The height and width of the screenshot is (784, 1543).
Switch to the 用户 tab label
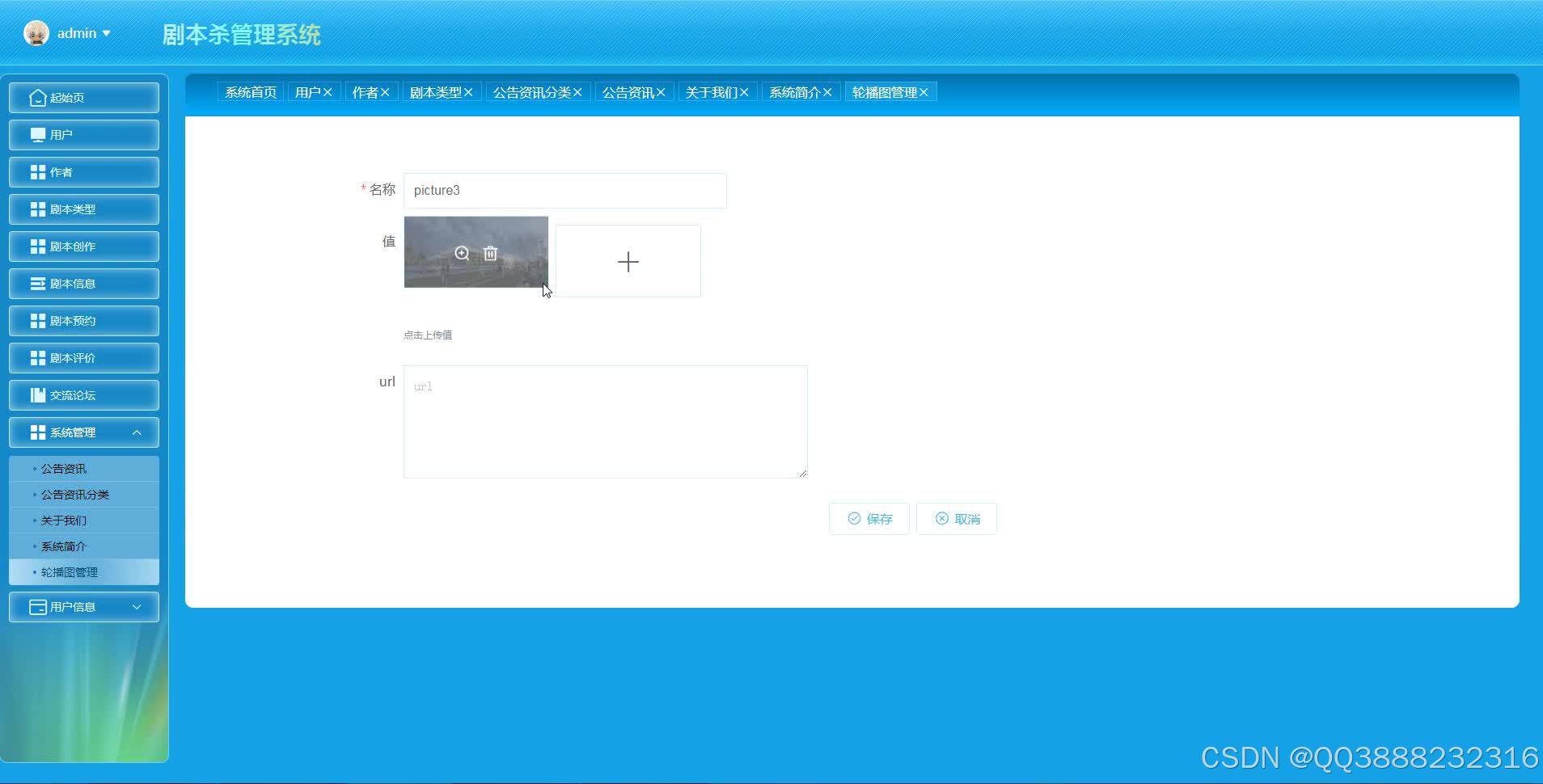307,92
